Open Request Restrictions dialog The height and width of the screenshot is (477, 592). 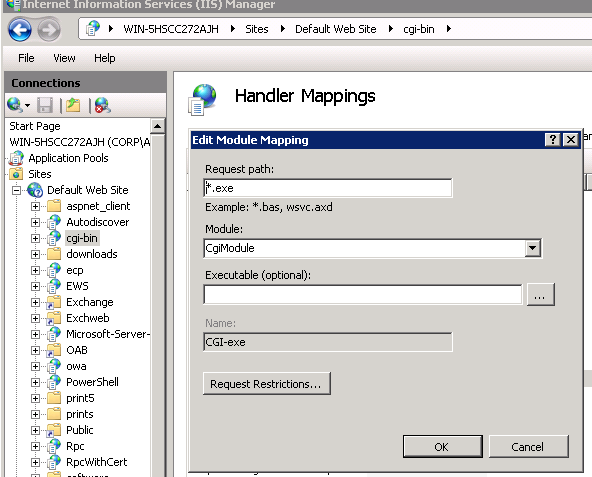coord(267,384)
